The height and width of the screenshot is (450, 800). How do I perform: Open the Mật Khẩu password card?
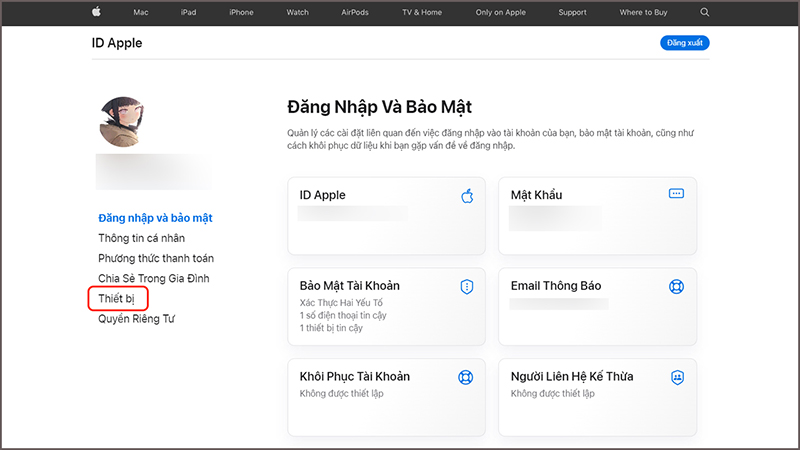tap(597, 216)
